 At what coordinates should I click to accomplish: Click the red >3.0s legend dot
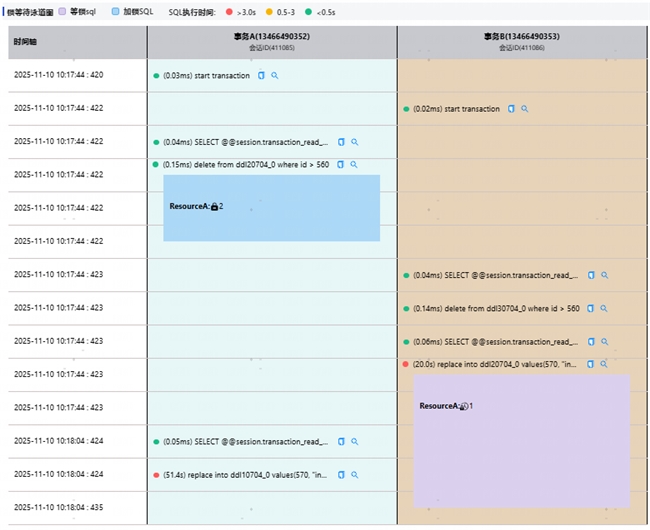pyautogui.click(x=229, y=12)
